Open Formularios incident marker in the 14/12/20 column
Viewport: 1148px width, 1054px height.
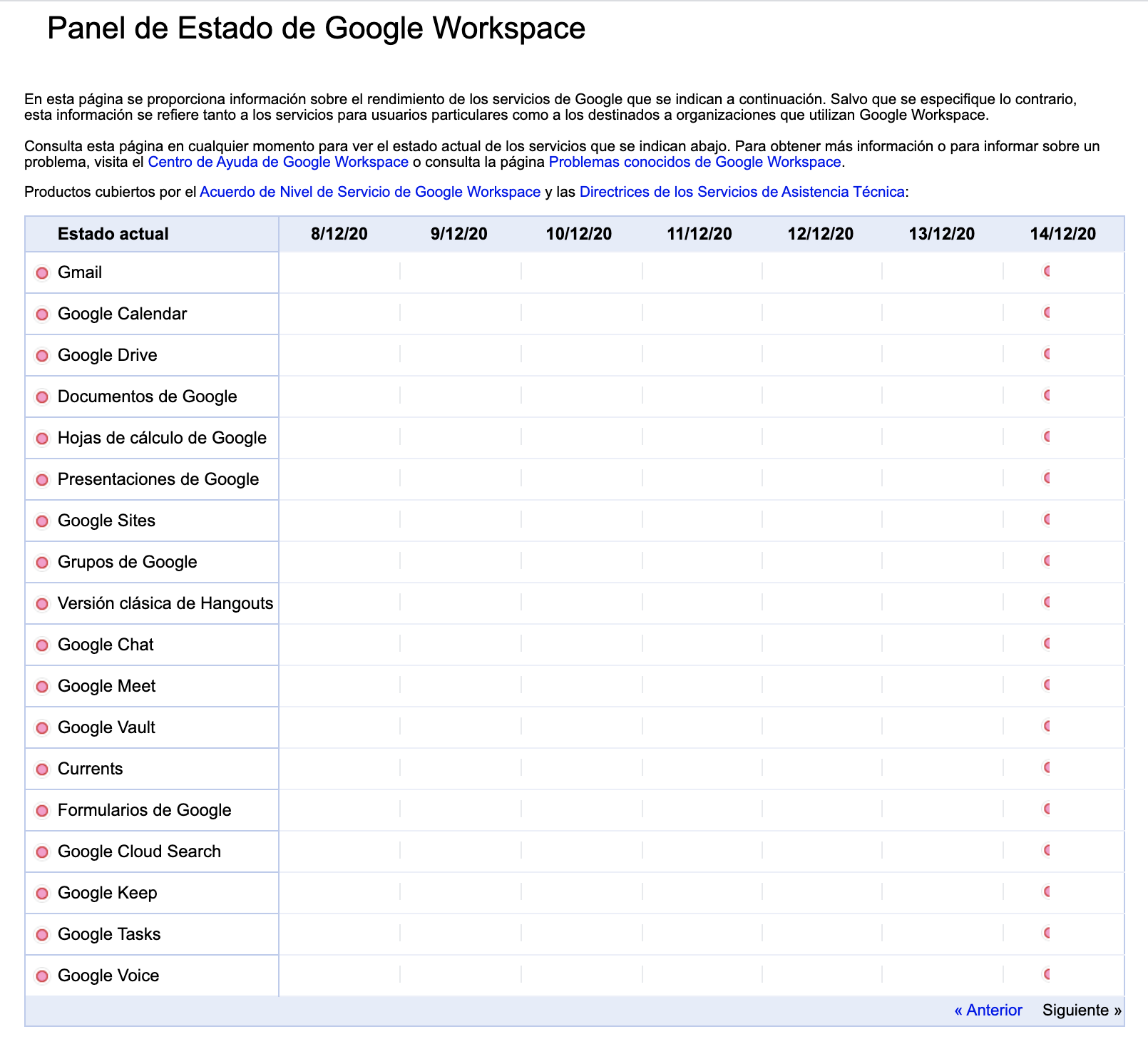[x=1047, y=809]
